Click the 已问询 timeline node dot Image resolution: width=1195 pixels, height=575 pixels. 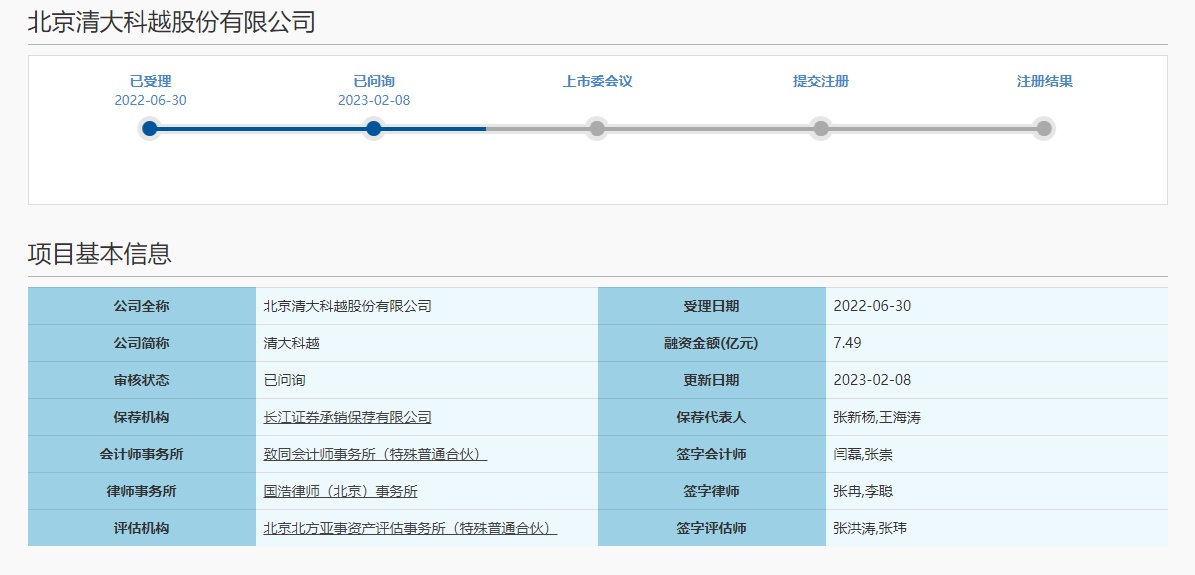point(374,128)
